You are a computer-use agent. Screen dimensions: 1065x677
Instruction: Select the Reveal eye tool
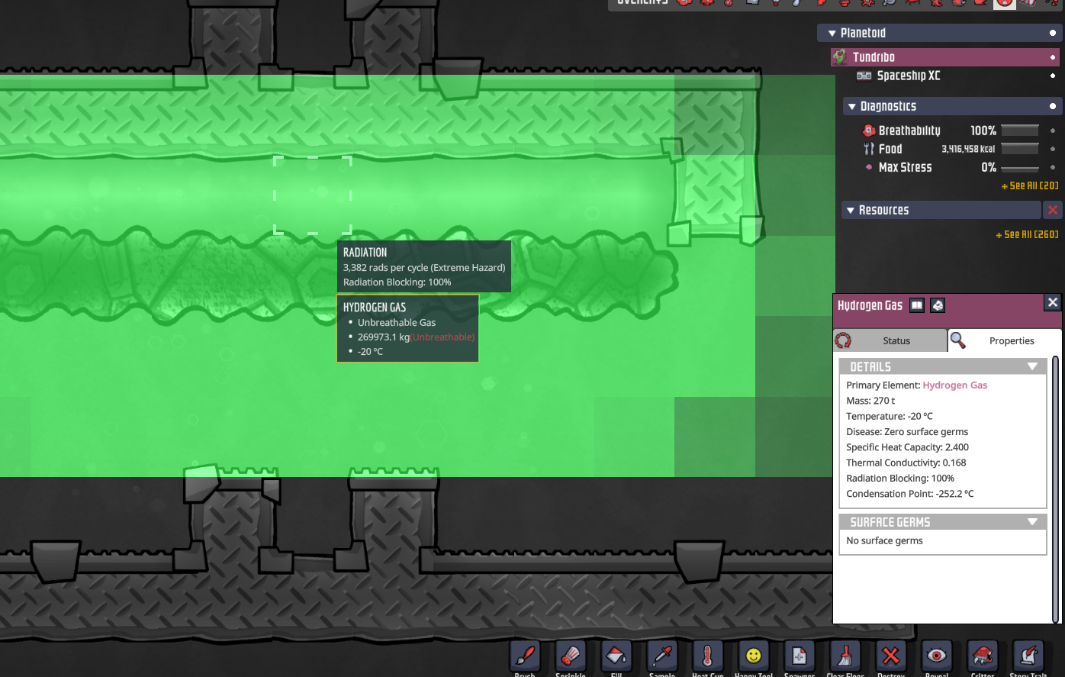937,656
